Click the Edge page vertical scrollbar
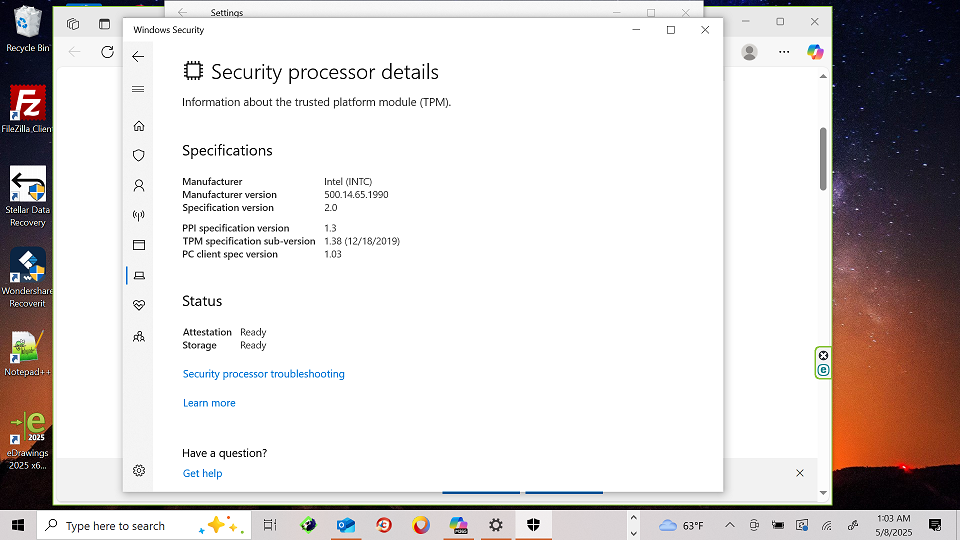 pos(823,158)
